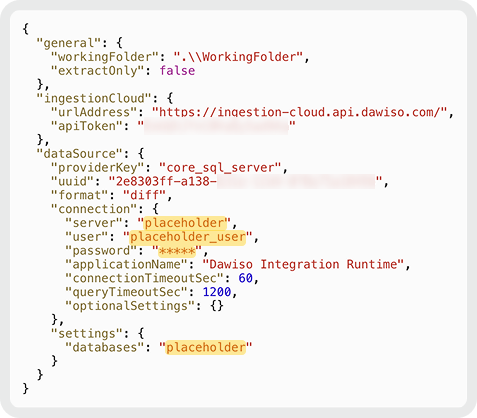The width and height of the screenshot is (477, 418).
Task: Click the "urlAddress" key
Action: pos(94,112)
